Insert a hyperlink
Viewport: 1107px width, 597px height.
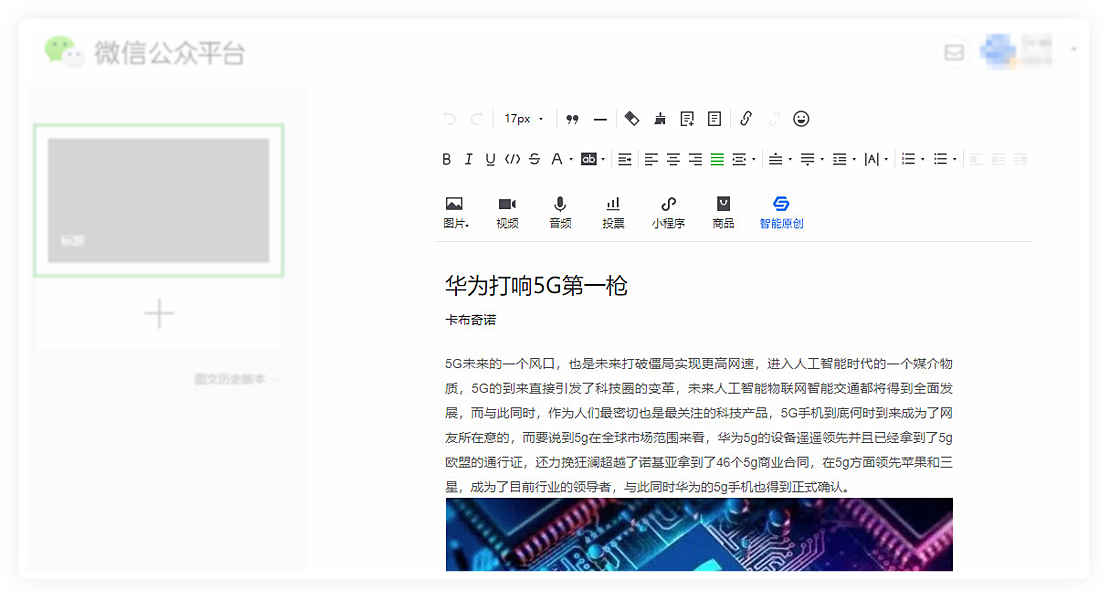pyautogui.click(x=746, y=119)
